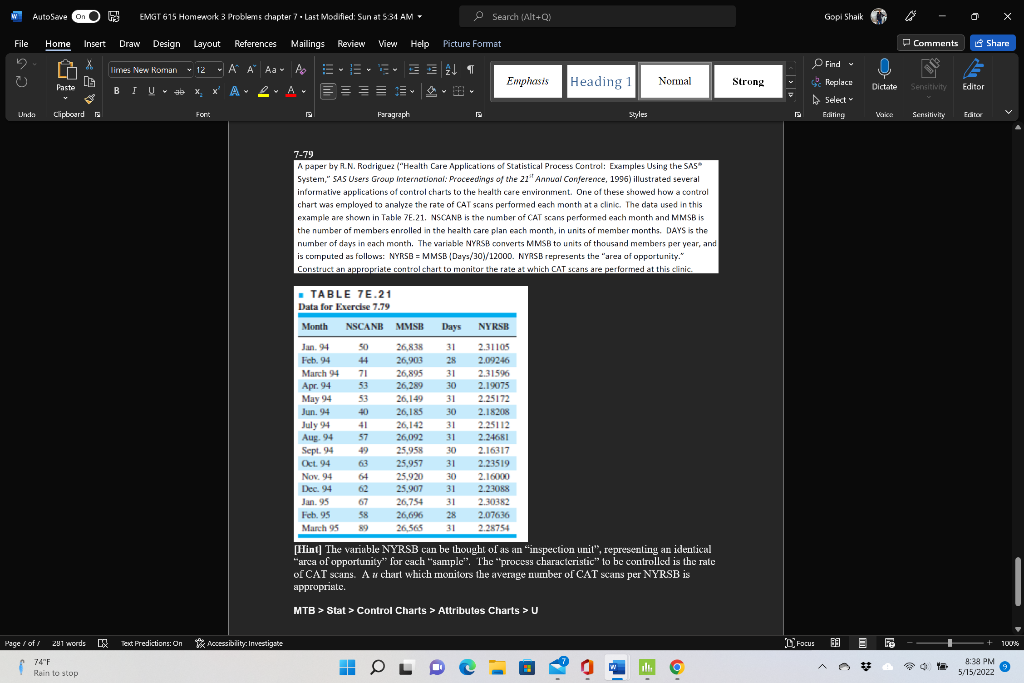Decrease indent icon
Screen dimensions: 1024x683
tap(413, 69)
